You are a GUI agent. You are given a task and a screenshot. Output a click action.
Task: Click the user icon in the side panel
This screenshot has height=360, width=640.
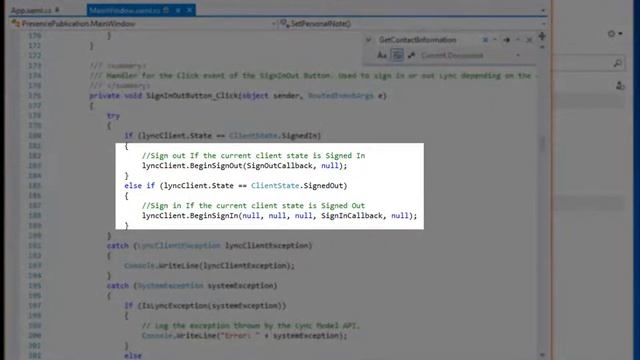click(620, 85)
